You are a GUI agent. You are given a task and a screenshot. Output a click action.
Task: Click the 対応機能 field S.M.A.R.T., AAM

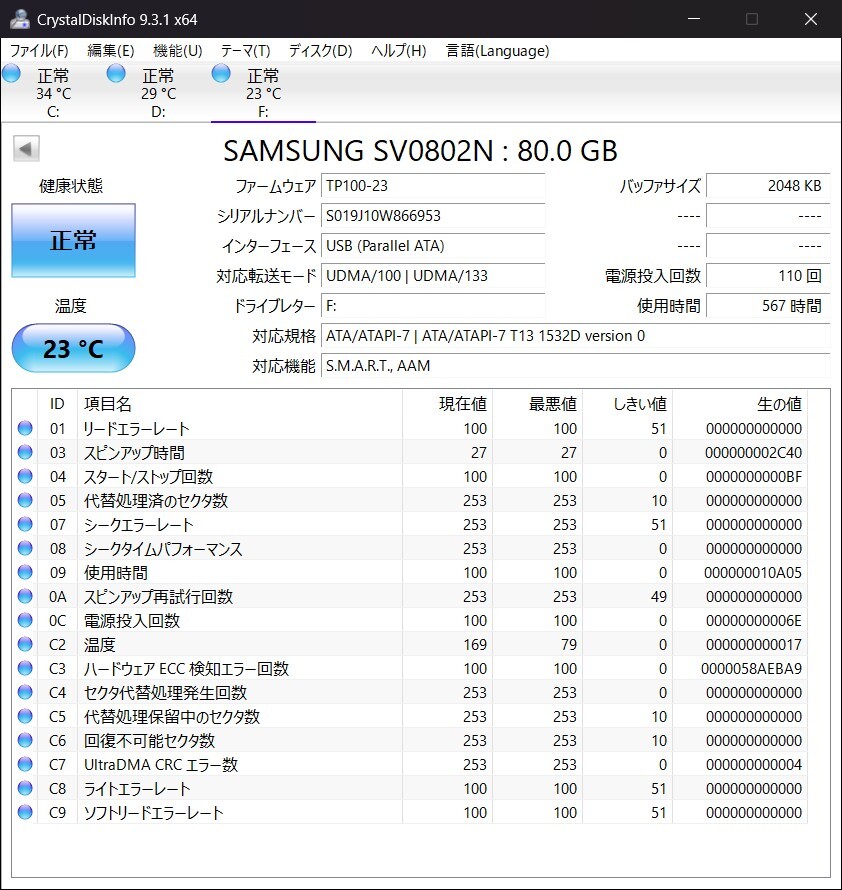click(x=576, y=366)
